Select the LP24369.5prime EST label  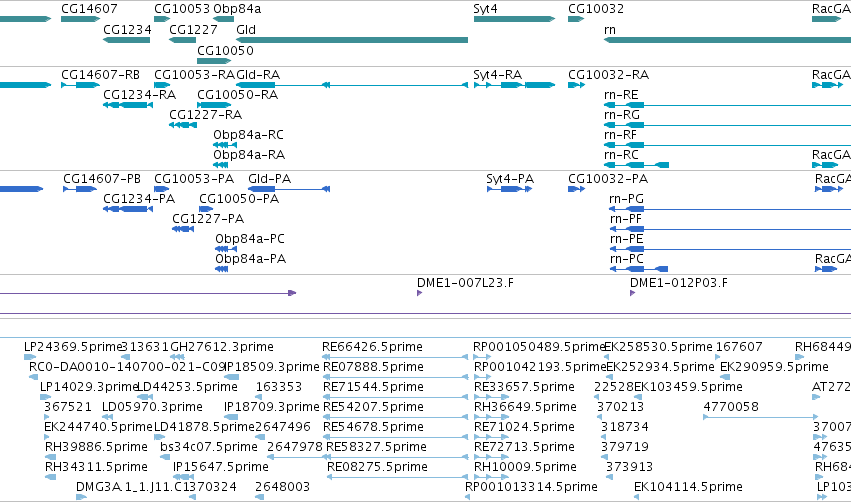73,347
